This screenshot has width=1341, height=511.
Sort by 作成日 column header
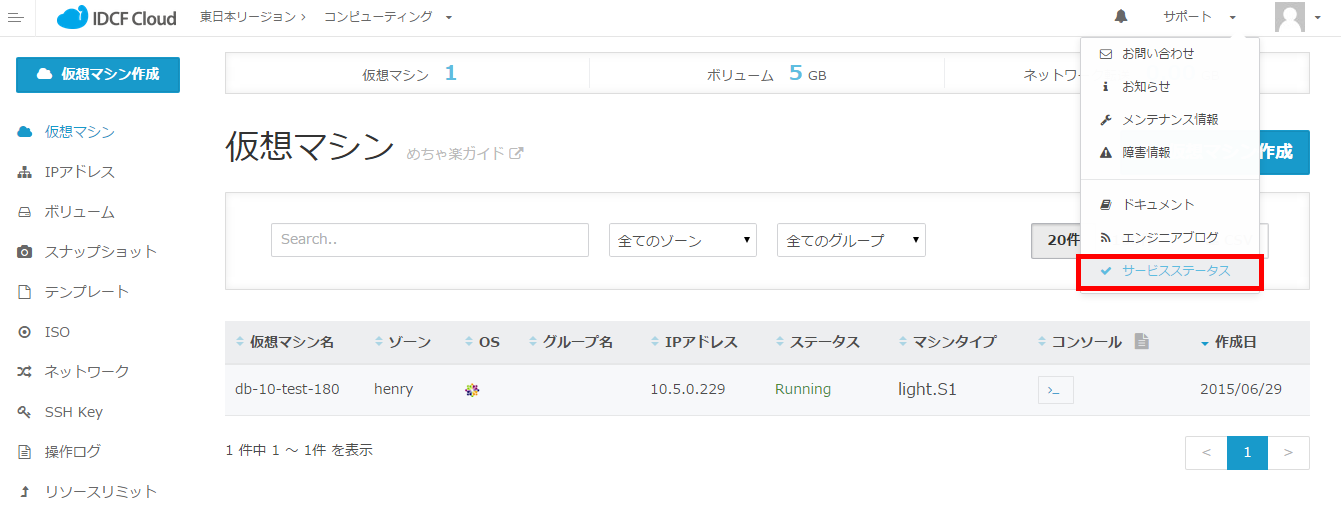(1235, 342)
